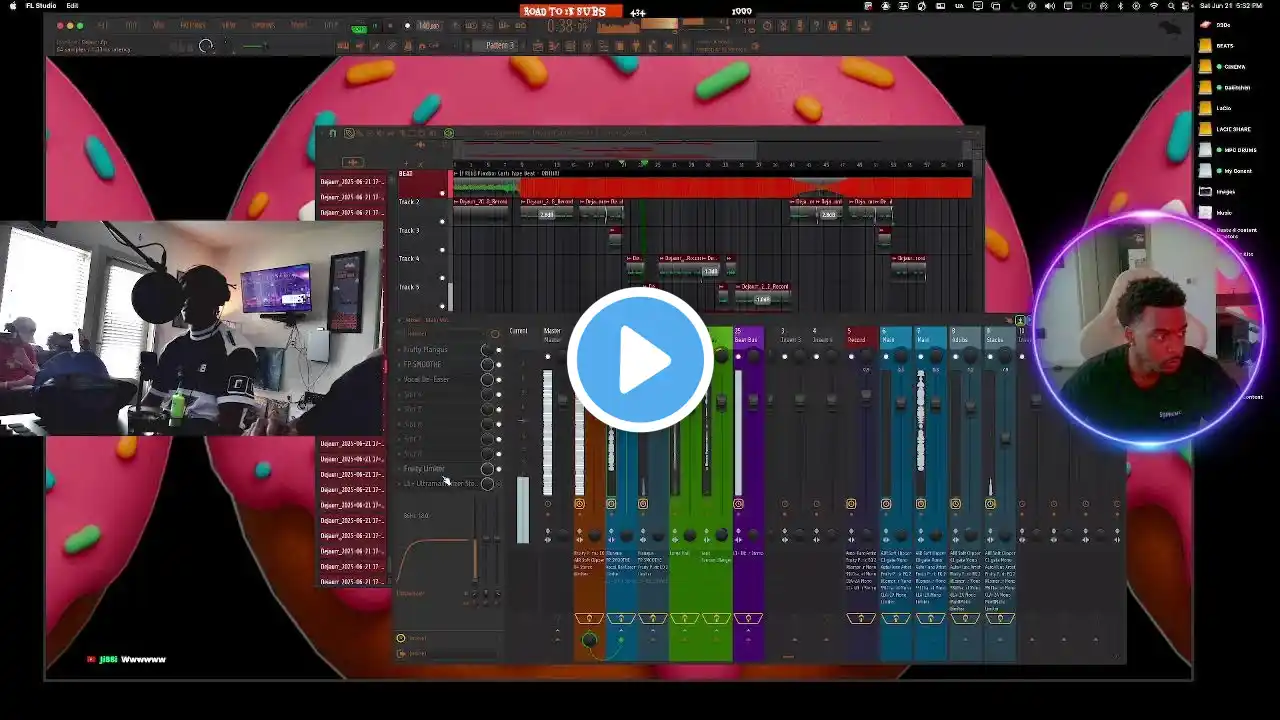Click the Stacks mixer track pan knob

tap(1003, 357)
